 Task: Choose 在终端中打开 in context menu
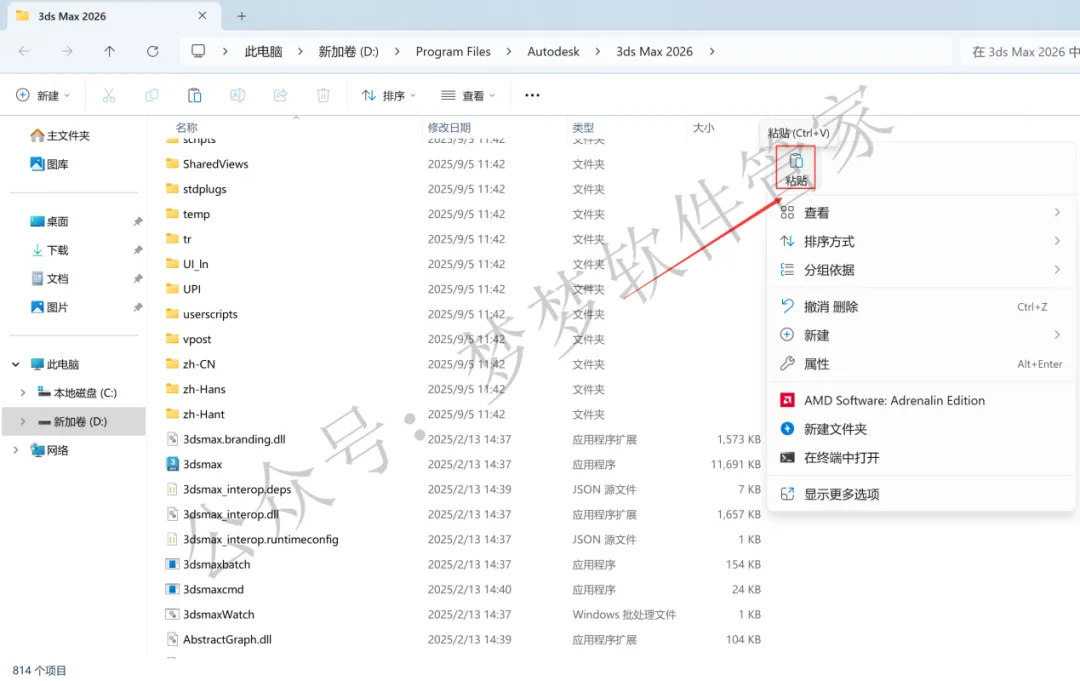point(921,457)
